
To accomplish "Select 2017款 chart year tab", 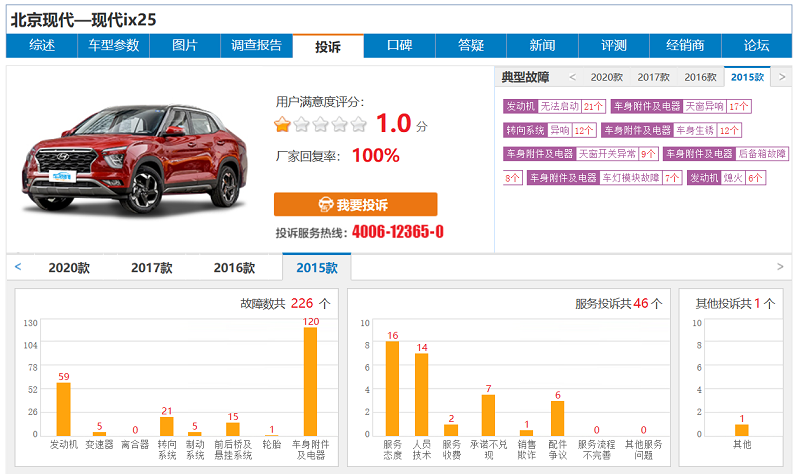I will [152, 267].
